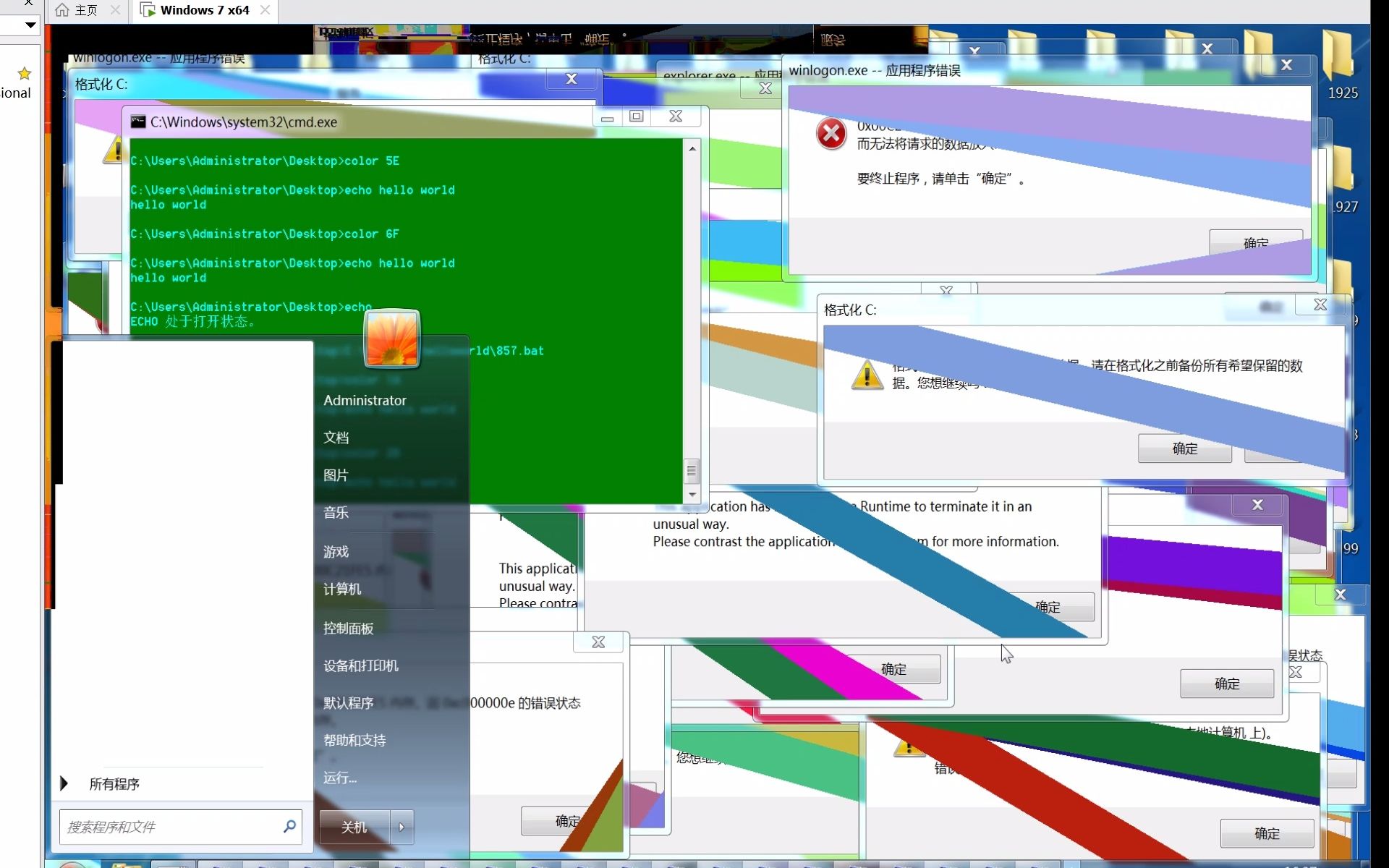The width and height of the screenshot is (1389, 868).
Task: Click the warning icon in Format C: dialog
Action: [x=867, y=375]
